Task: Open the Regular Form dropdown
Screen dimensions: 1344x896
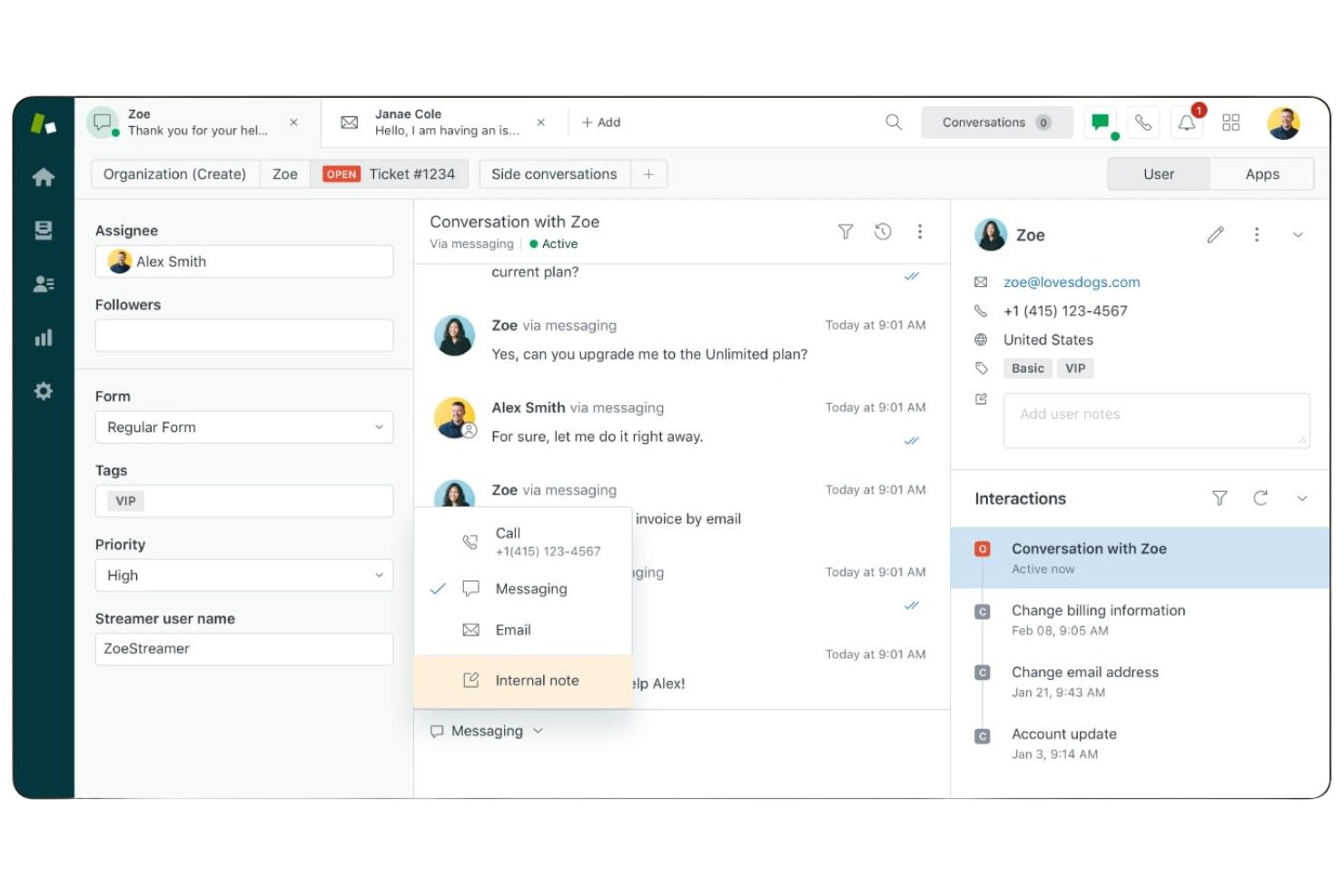Action: pyautogui.click(x=243, y=427)
